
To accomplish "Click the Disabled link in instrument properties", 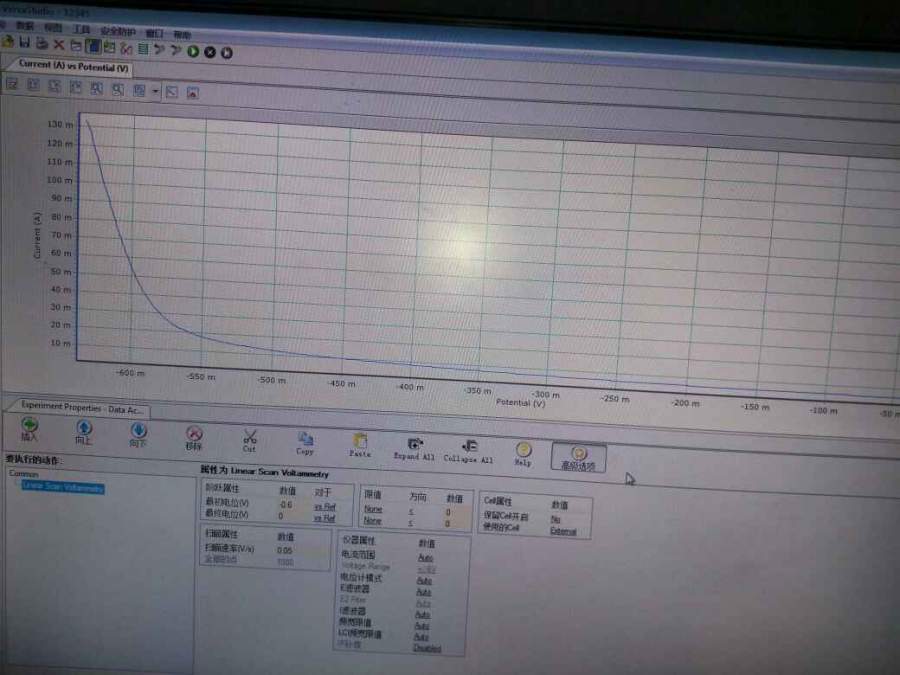I will click(427, 648).
